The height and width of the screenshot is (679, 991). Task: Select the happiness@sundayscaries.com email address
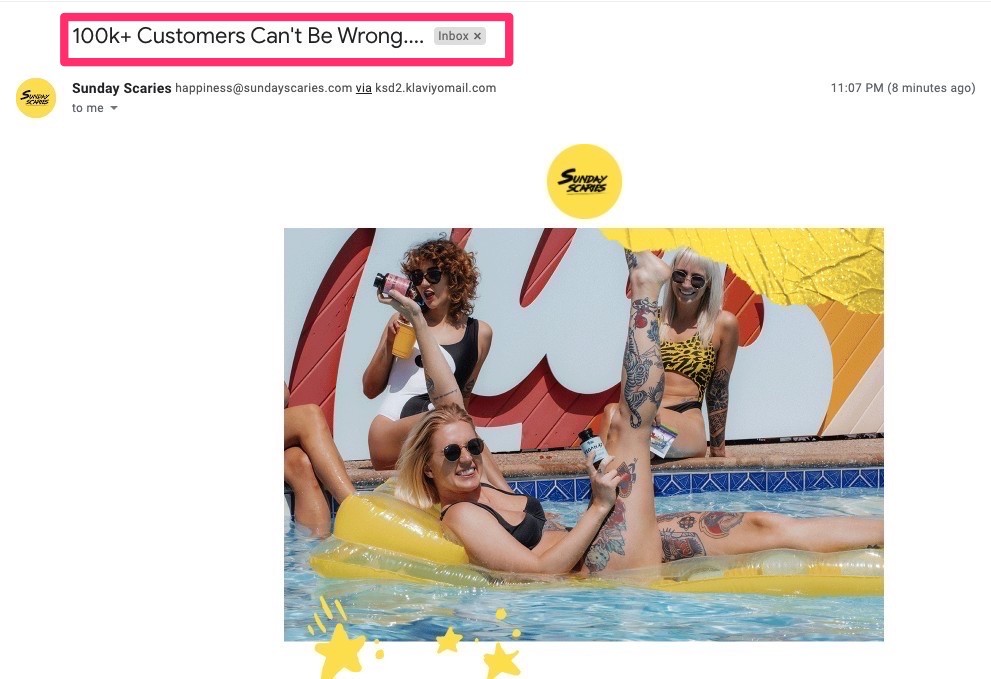coord(264,88)
